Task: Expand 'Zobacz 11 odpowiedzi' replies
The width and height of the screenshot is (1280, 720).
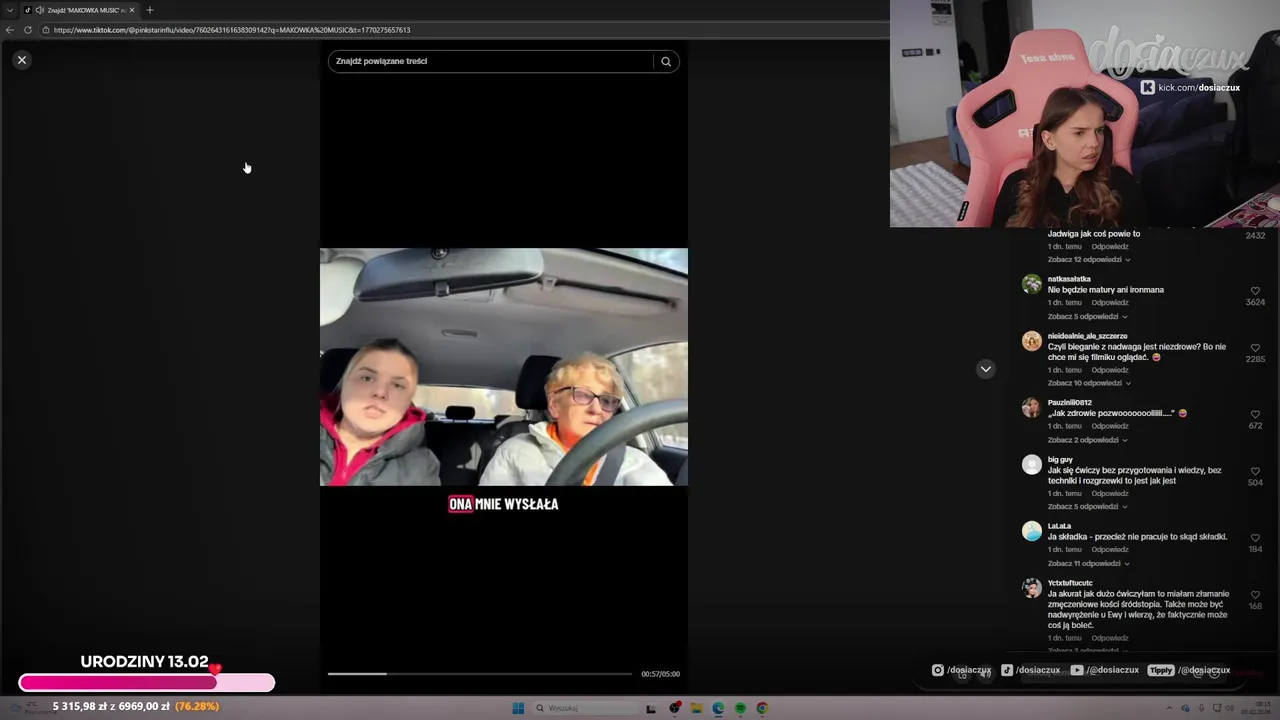Action: pyautogui.click(x=1088, y=564)
